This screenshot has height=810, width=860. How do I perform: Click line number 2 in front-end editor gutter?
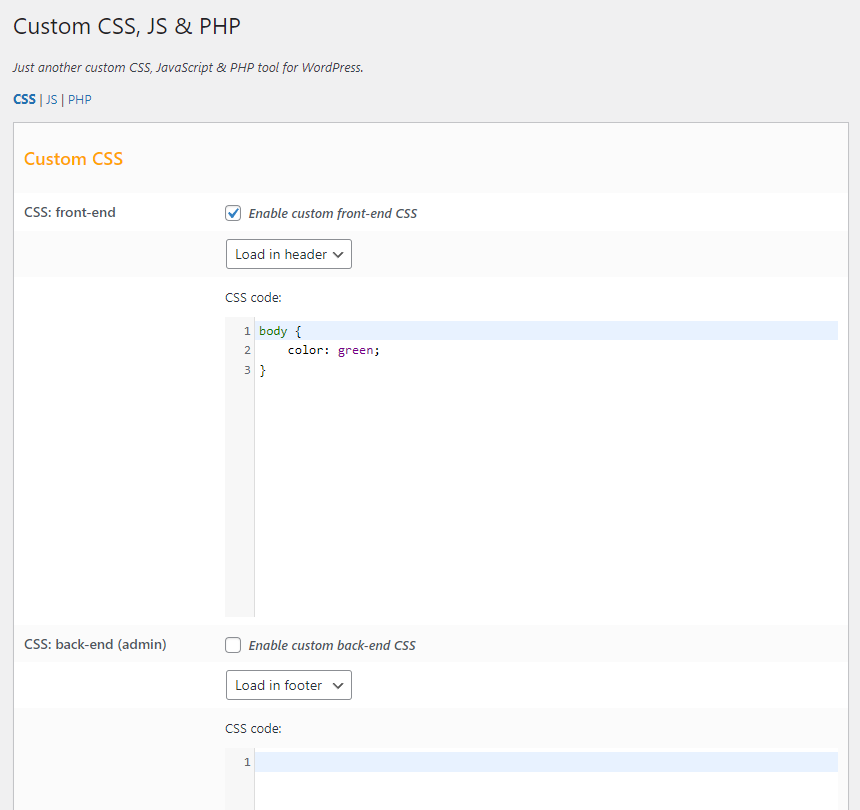click(x=247, y=350)
